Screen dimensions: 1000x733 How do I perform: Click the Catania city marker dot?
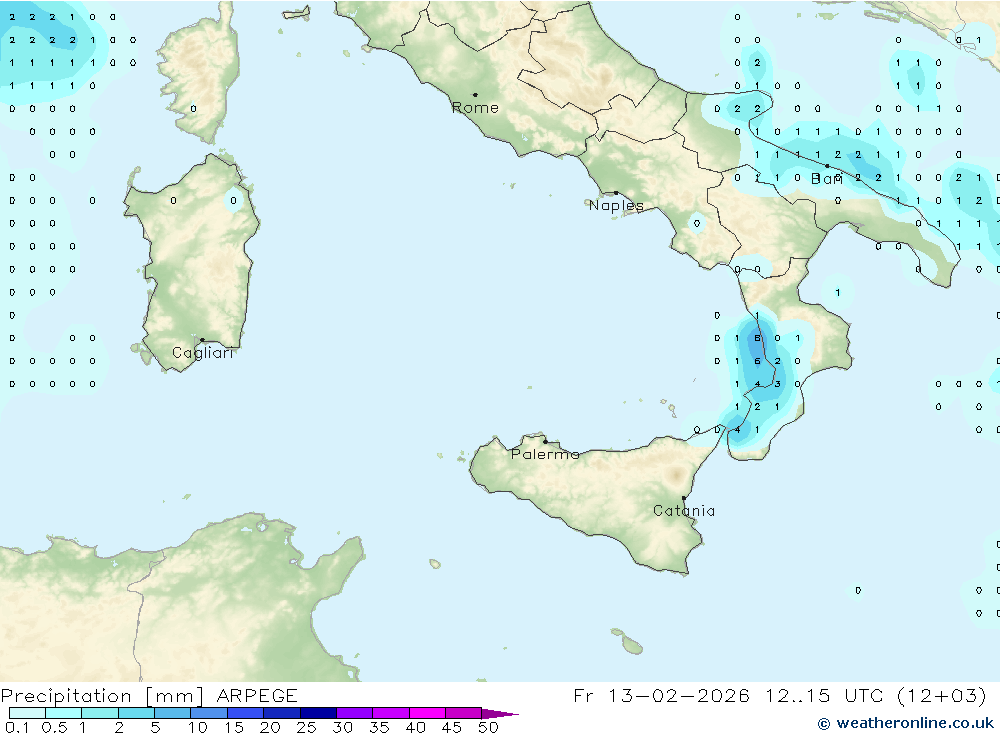click(684, 498)
